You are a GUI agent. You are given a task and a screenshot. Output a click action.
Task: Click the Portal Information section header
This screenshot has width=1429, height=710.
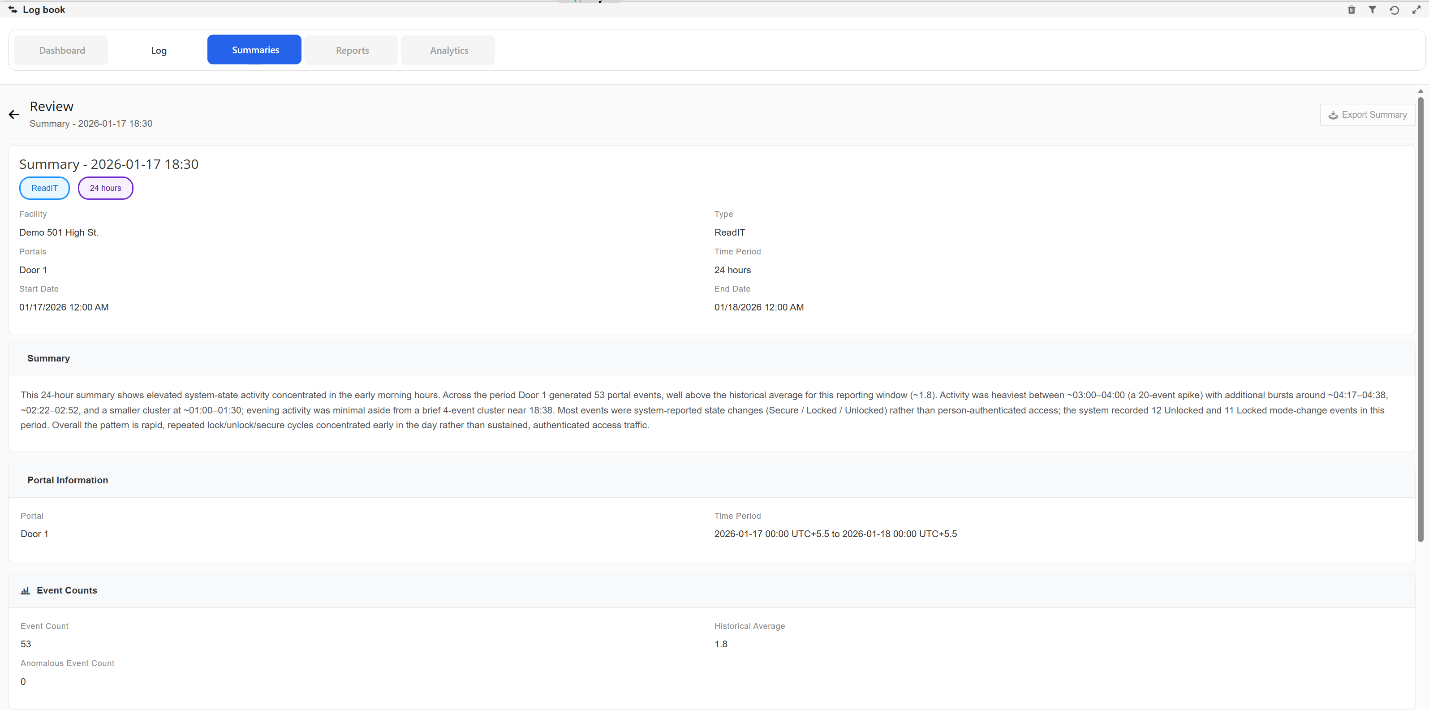67,480
